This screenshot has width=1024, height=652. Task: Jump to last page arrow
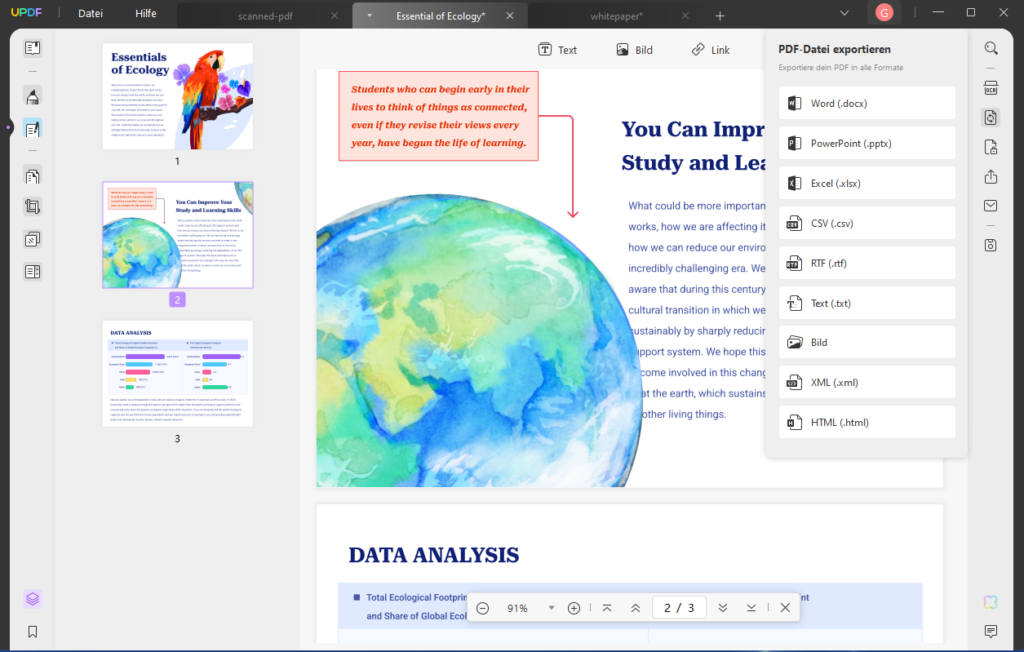pyautogui.click(x=751, y=608)
